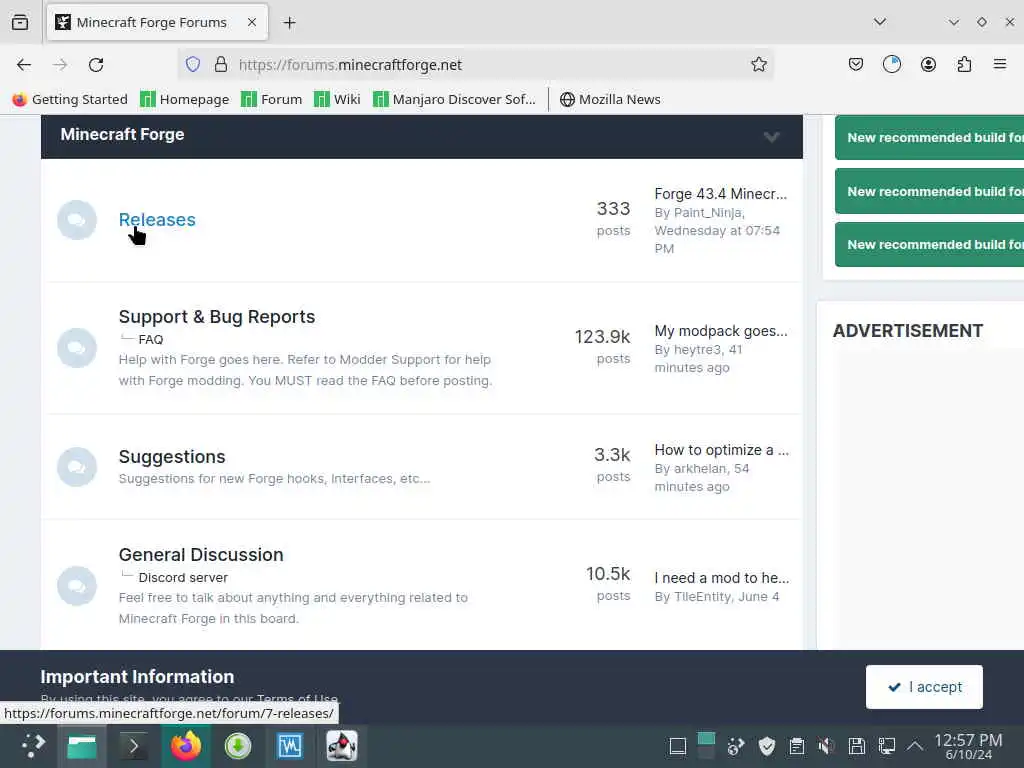
Task: Go forward with the forward arrow
Action: (x=60, y=65)
